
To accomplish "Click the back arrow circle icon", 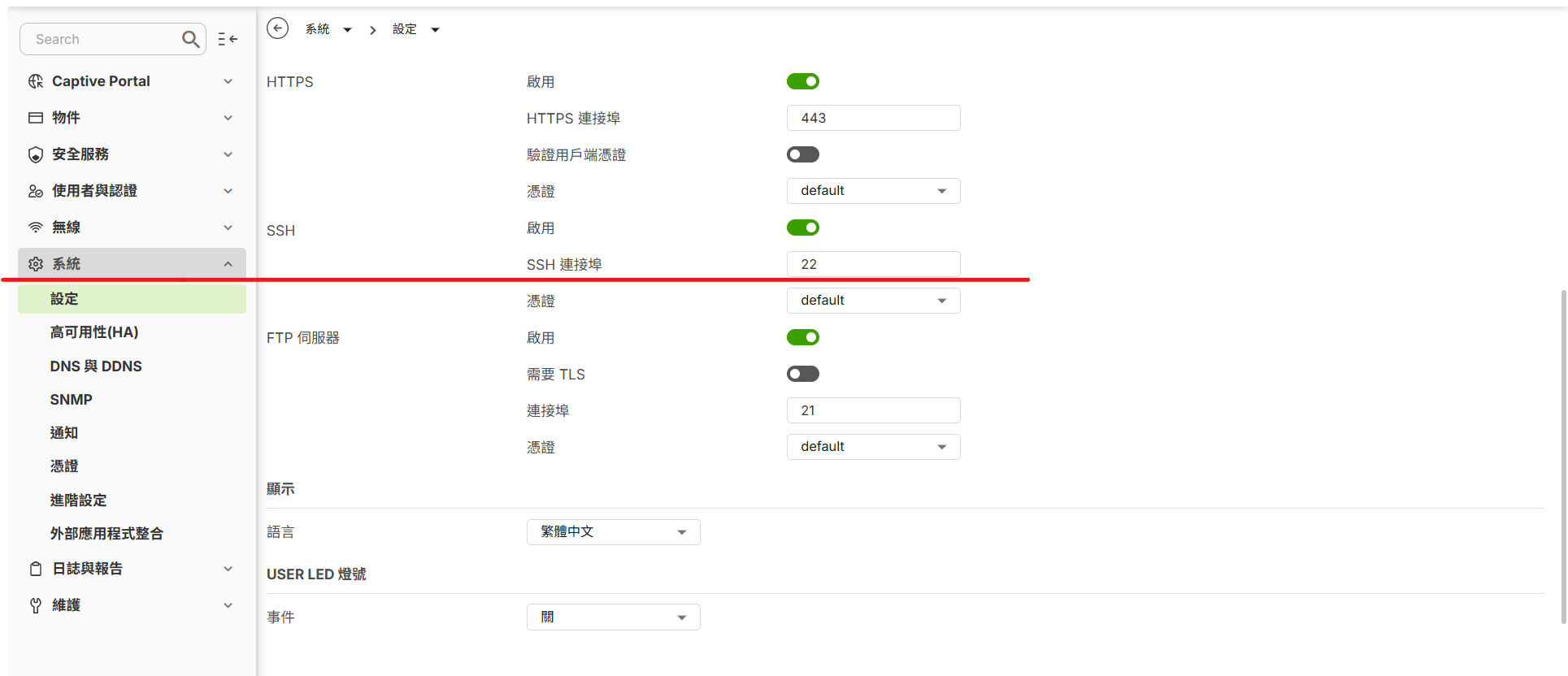I will 277,28.
